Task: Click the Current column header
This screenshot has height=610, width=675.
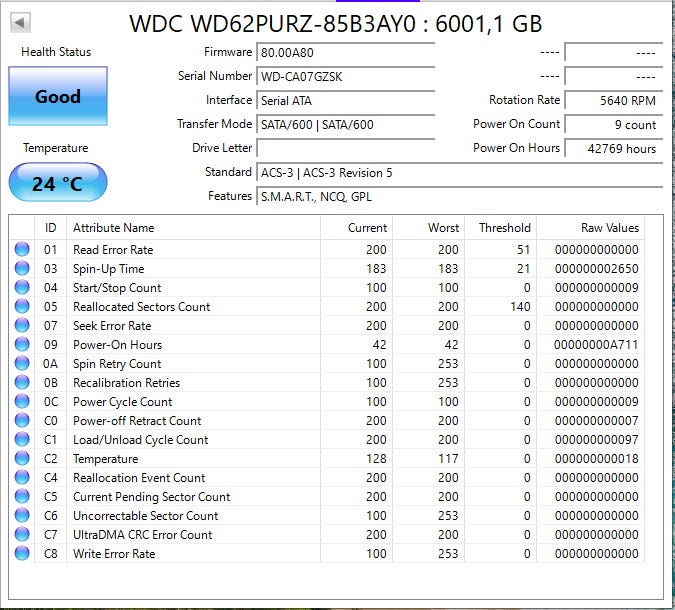Action: pyautogui.click(x=356, y=227)
